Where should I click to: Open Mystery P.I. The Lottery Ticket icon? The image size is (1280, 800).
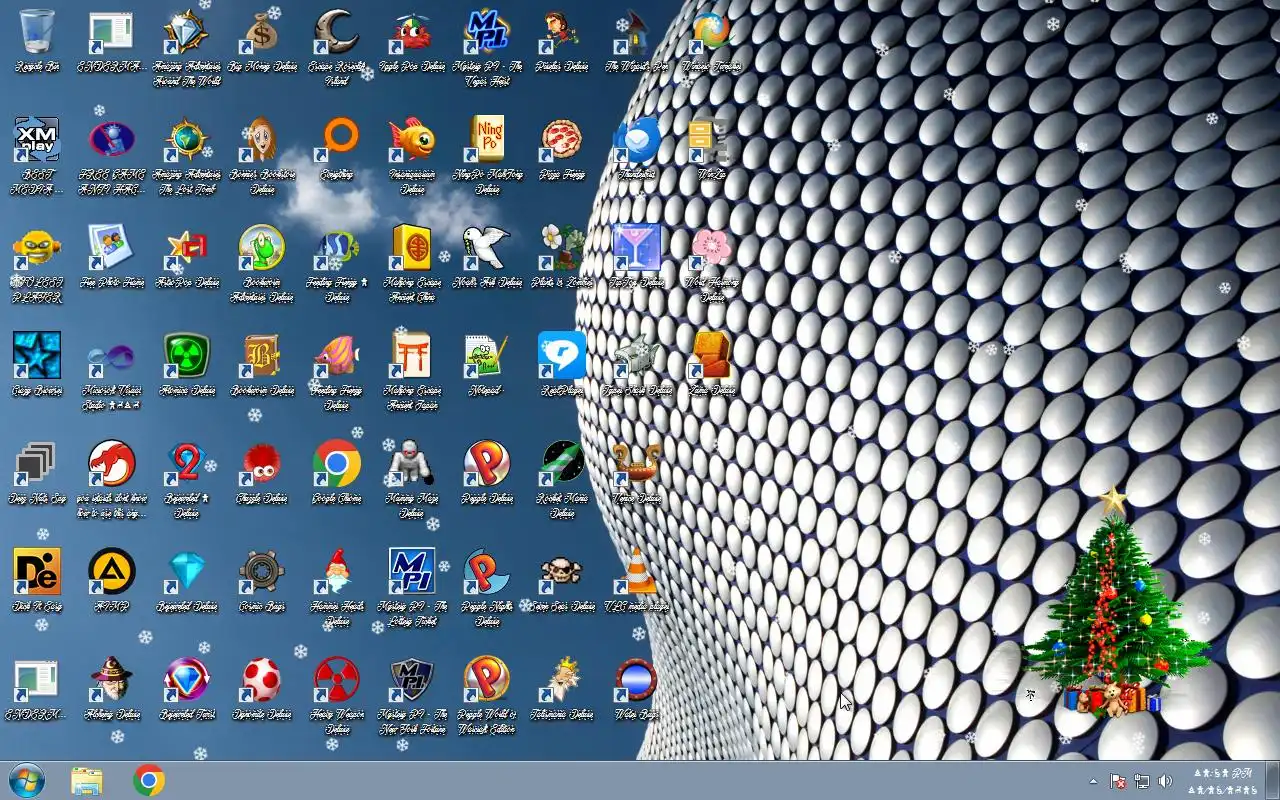(412, 572)
